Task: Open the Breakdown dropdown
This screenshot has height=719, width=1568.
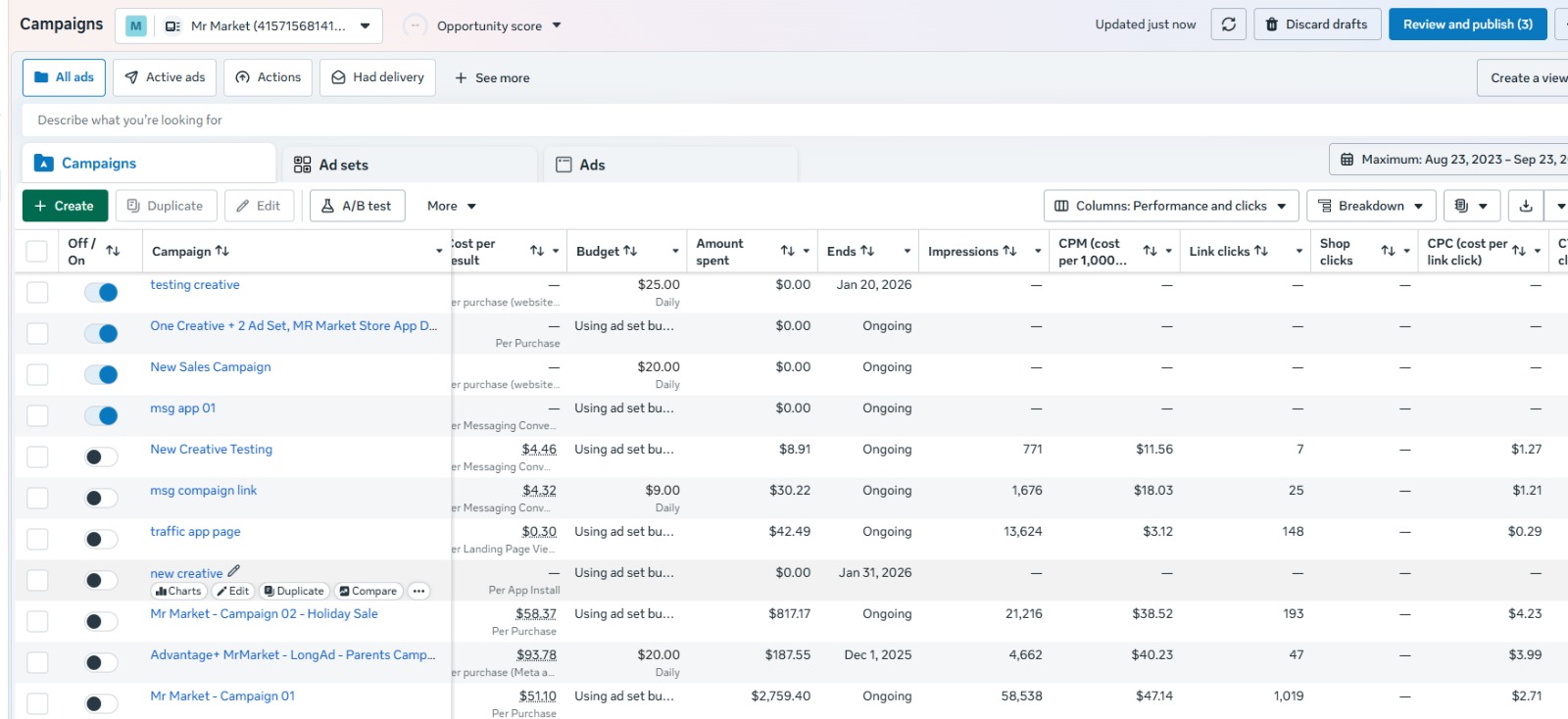Action: tap(1371, 206)
